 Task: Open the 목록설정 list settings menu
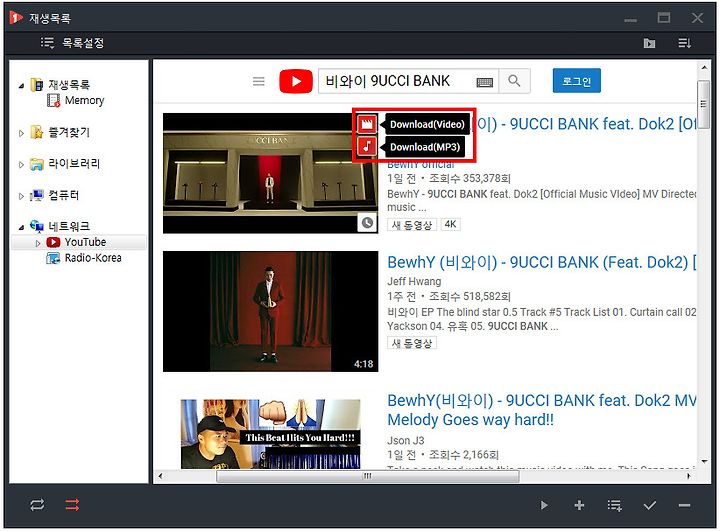(73, 43)
